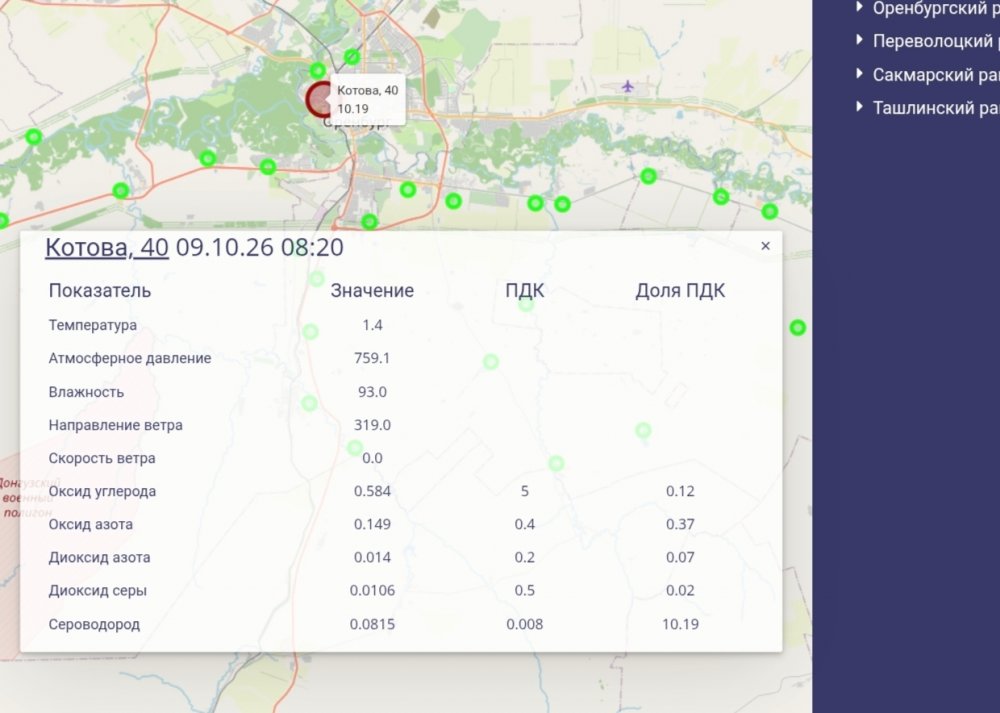Select the Оренбургский district entry
The image size is (1000, 713).
(936, 8)
